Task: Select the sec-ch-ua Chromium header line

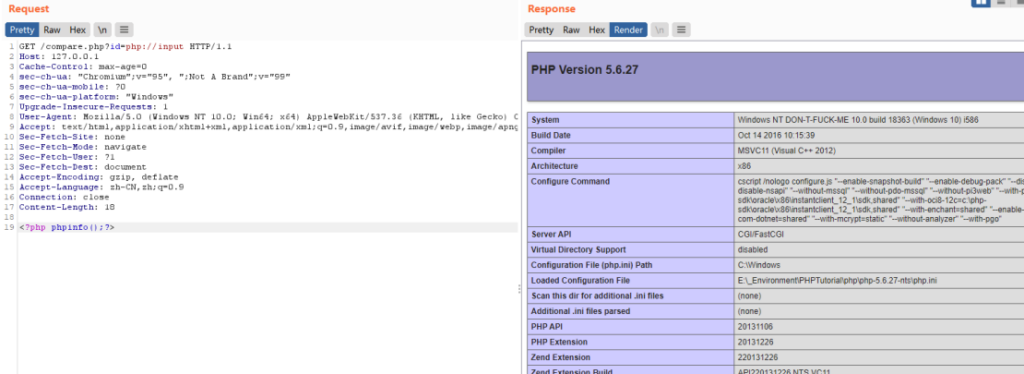Action: 155,77
